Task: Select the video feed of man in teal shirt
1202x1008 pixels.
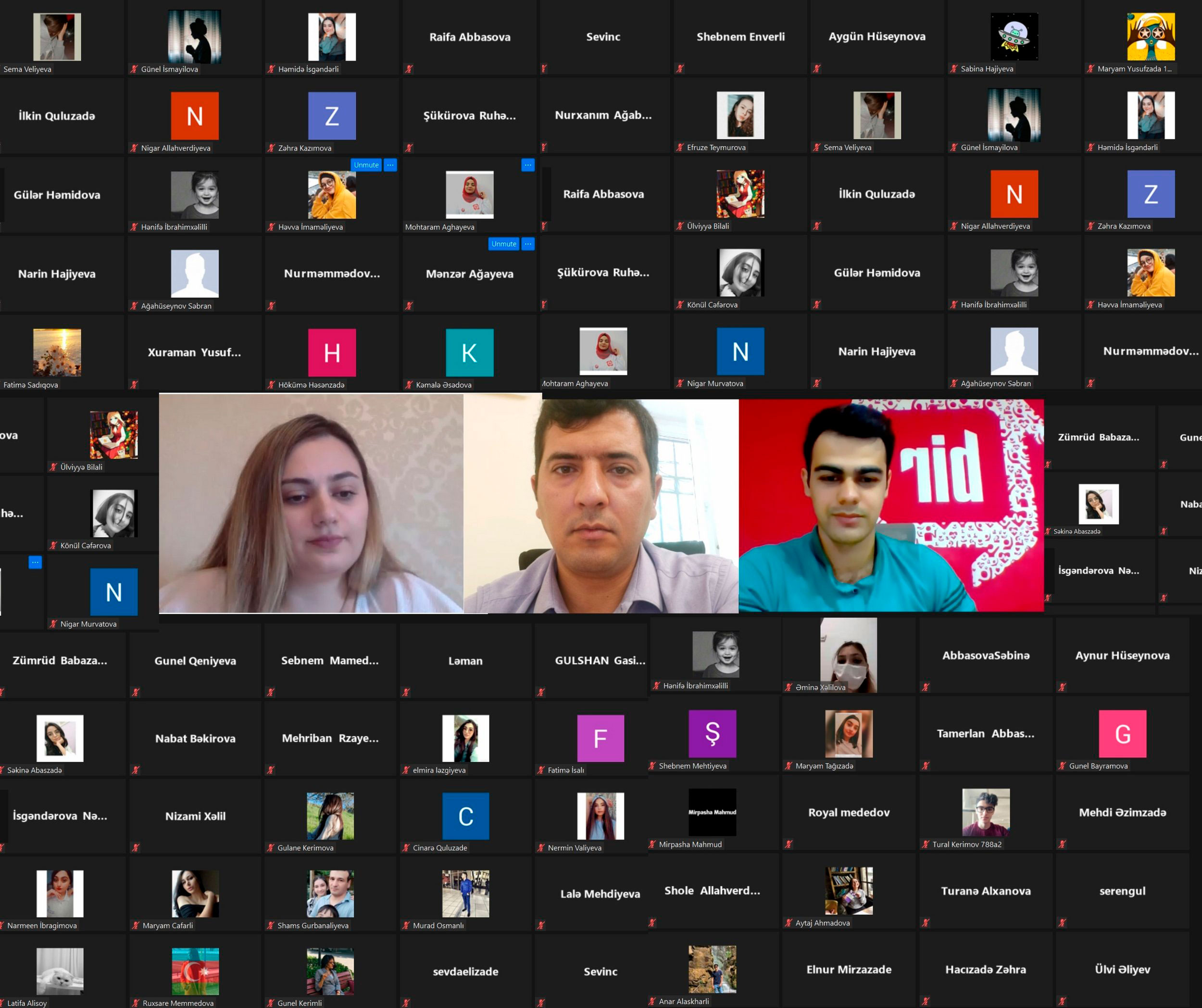Action: pyautogui.click(x=891, y=505)
